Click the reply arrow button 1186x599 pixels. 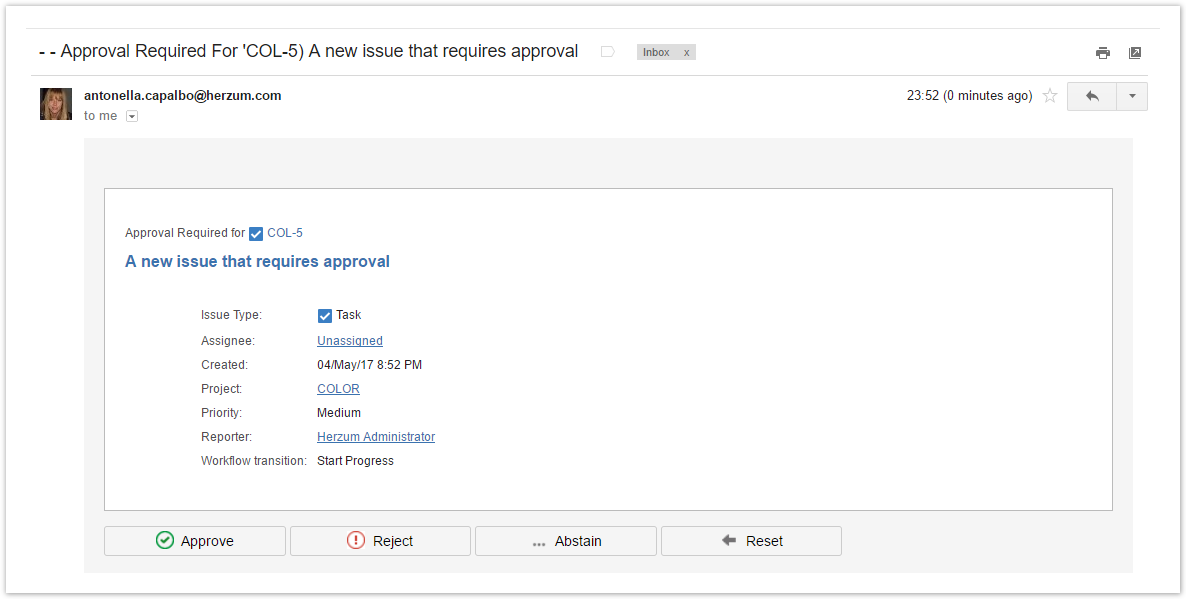1092,96
